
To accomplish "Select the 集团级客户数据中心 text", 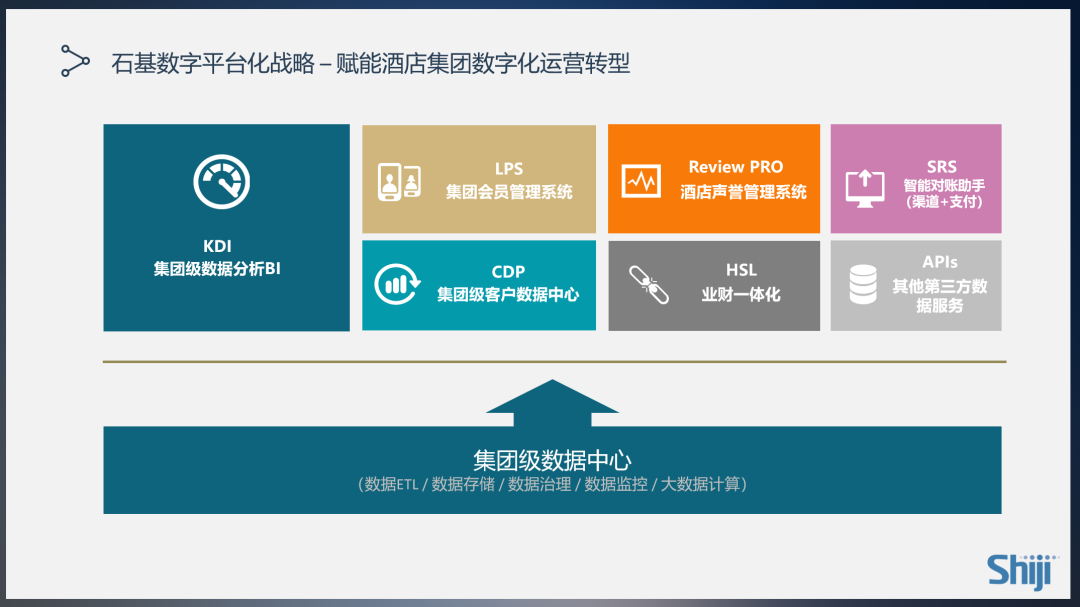I will pos(508,295).
